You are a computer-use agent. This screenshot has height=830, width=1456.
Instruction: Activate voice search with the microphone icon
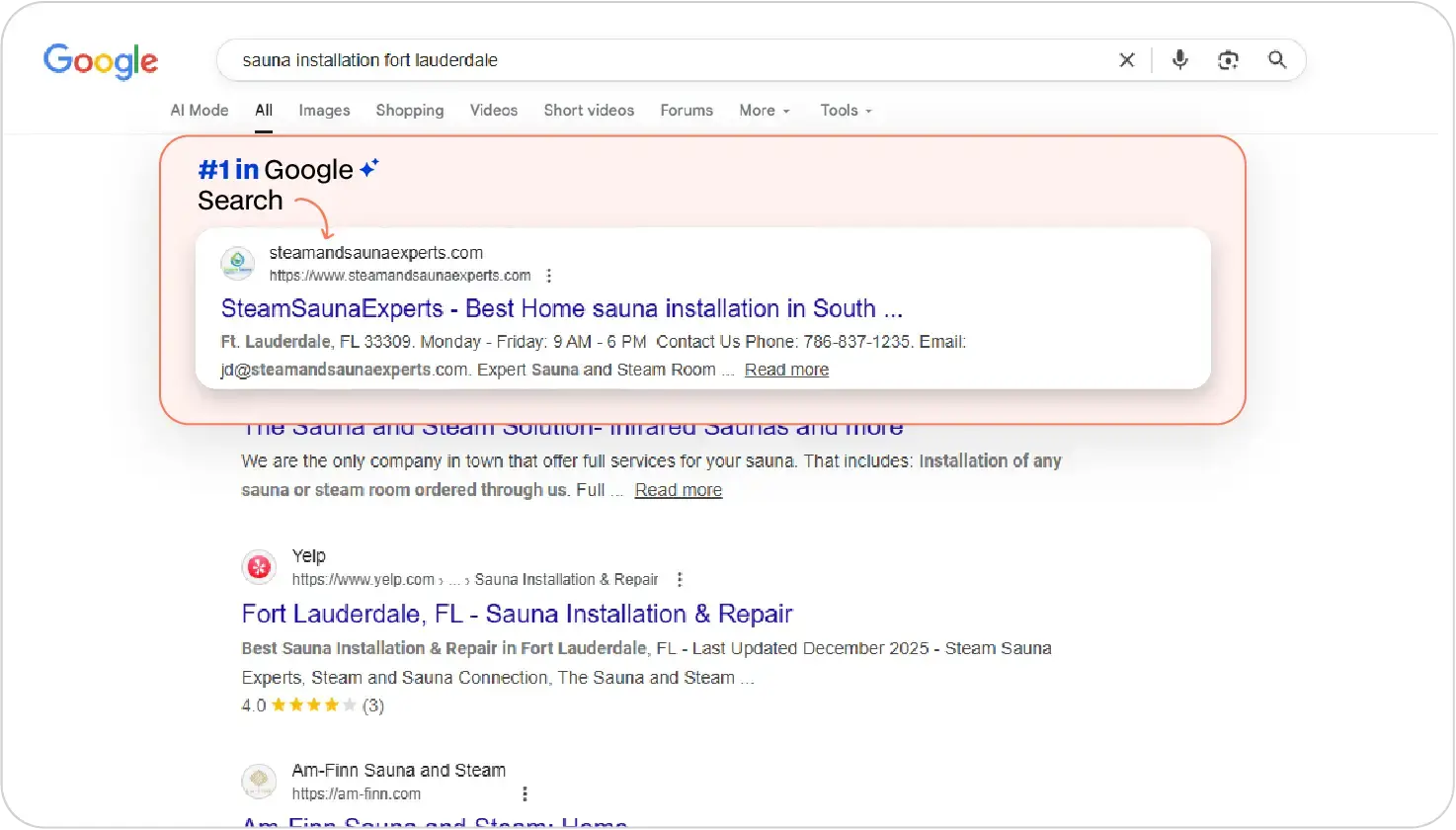[x=1179, y=60]
